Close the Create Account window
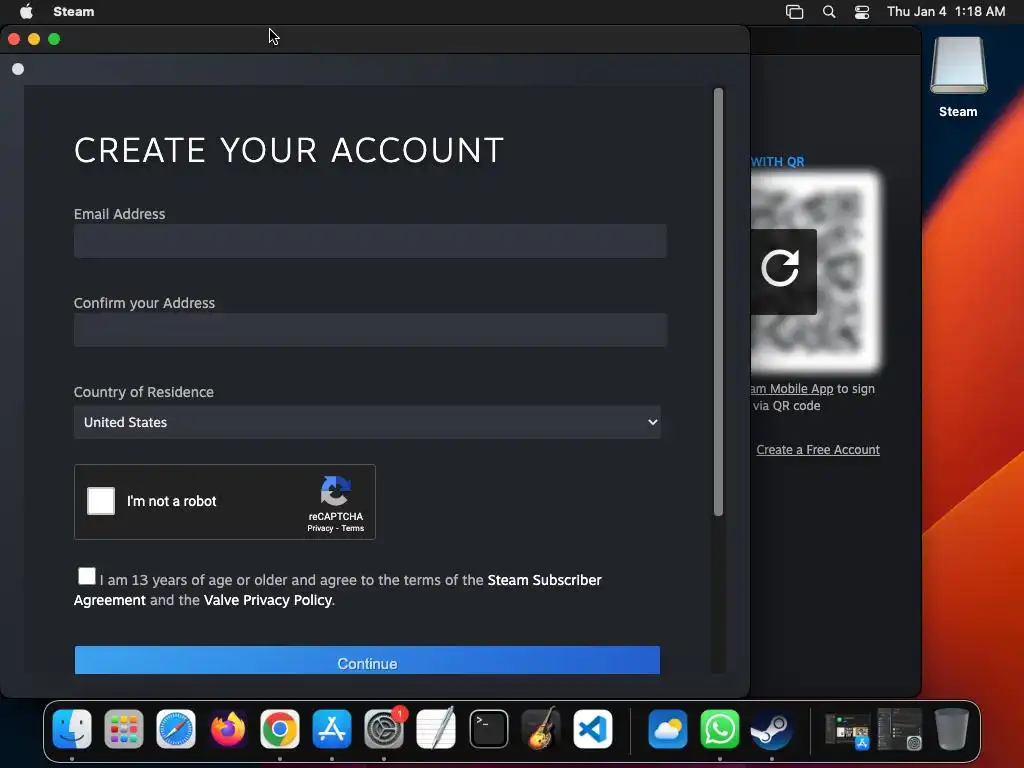Viewport: 1024px width, 768px height. pyautogui.click(x=14, y=39)
